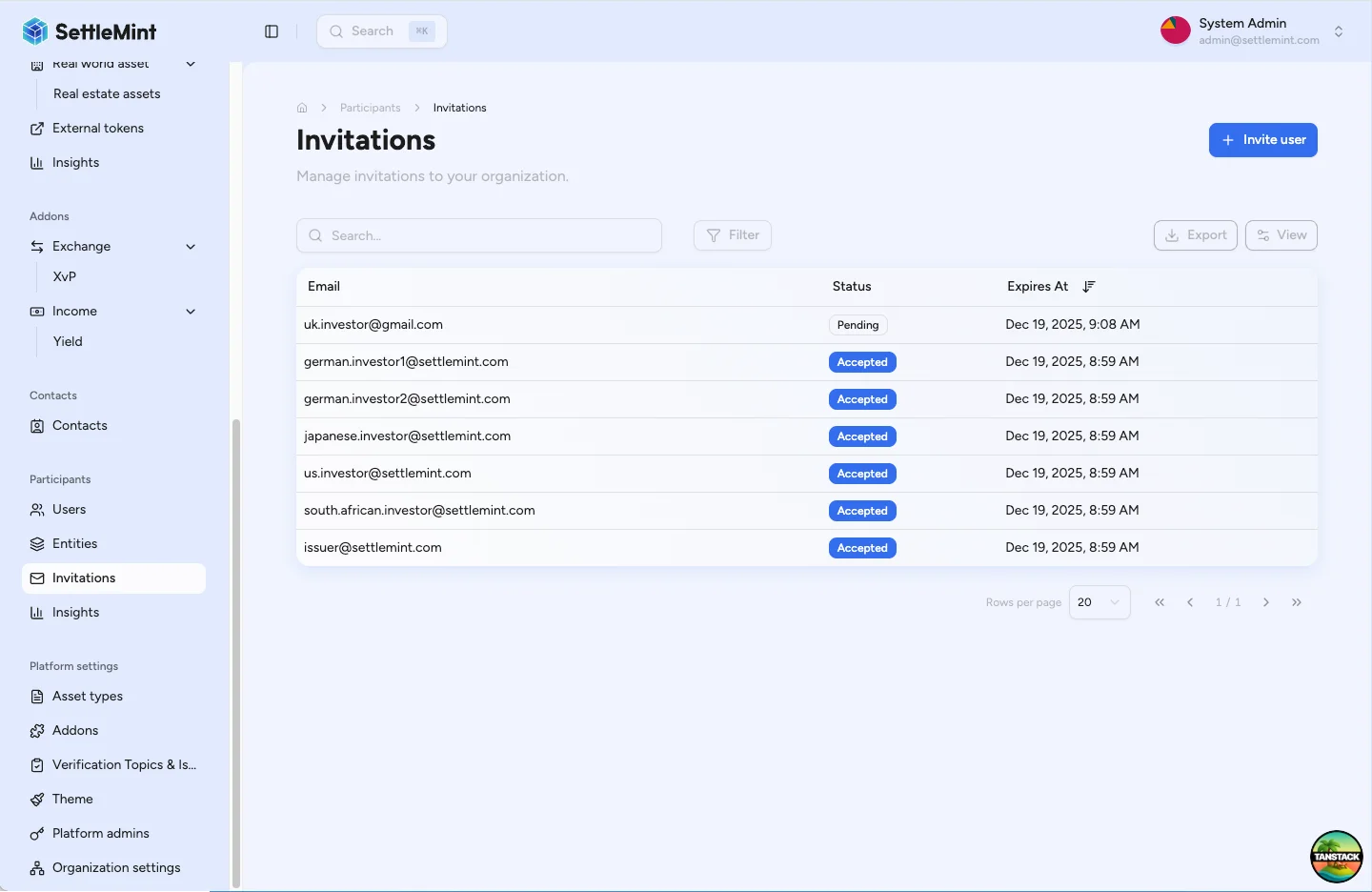Click the Entities icon in the sidebar
1372x892 pixels.
(x=37, y=543)
